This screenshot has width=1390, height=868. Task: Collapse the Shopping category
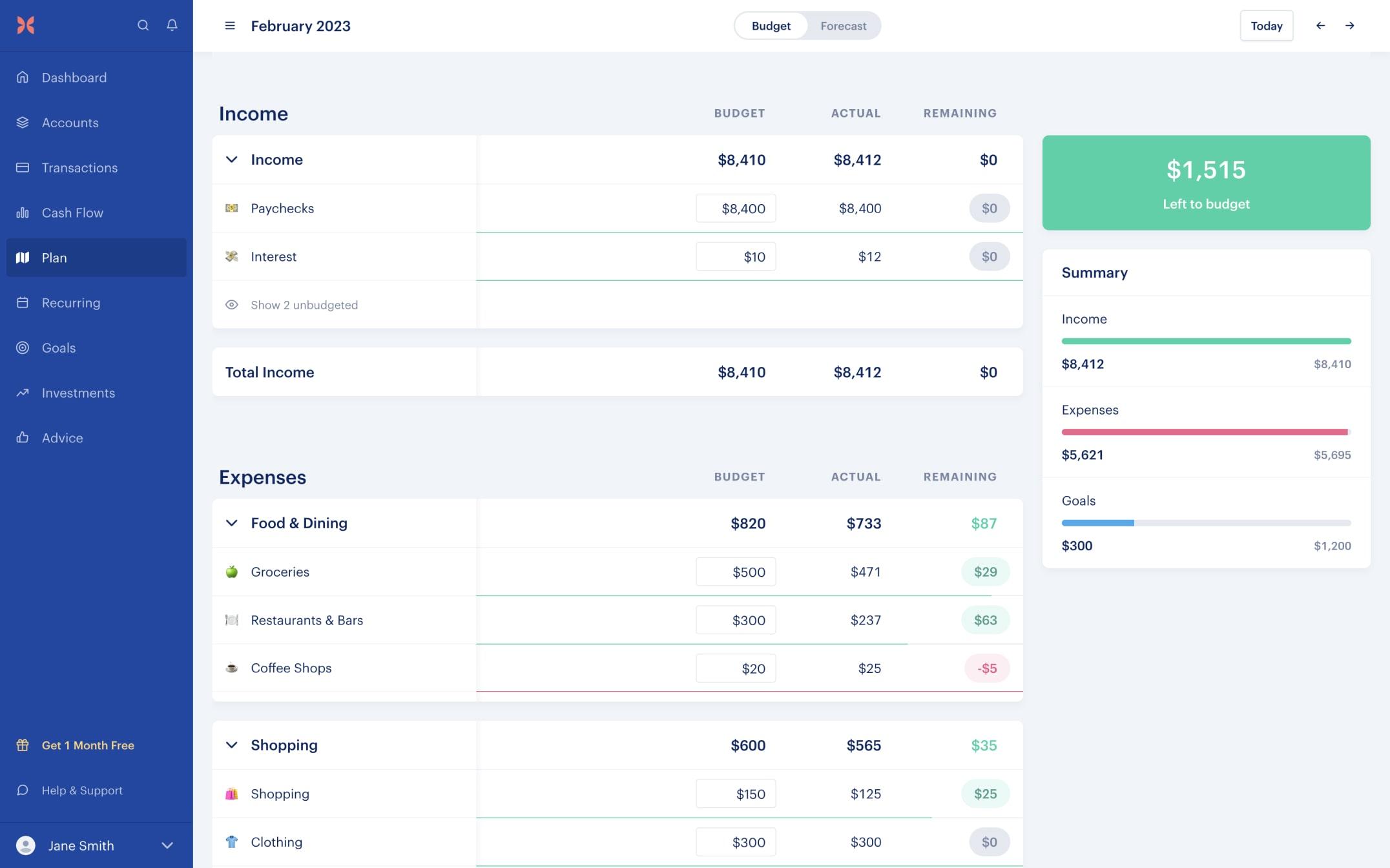coord(231,745)
